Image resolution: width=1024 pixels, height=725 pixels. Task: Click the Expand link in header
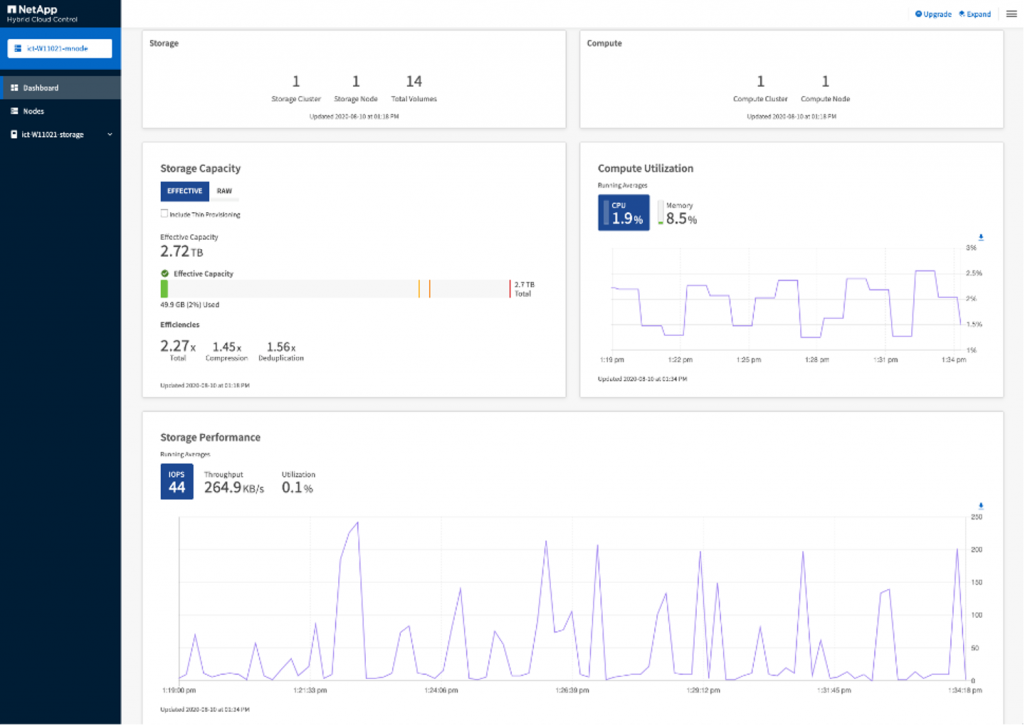(974, 14)
